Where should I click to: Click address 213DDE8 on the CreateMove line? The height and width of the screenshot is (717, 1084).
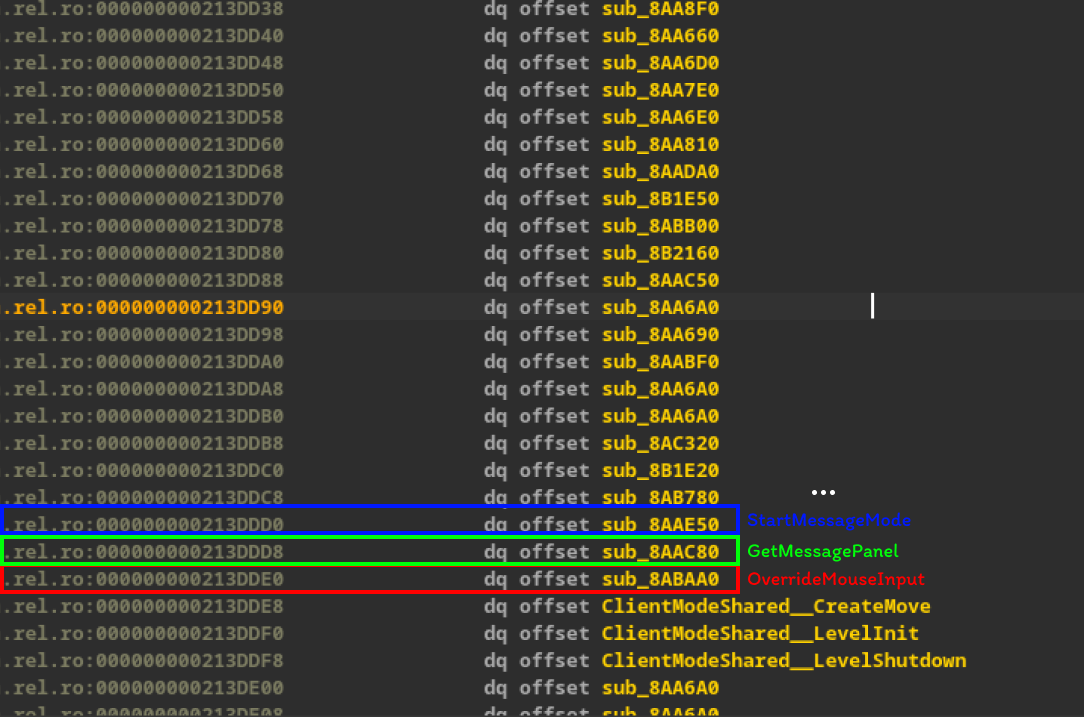coord(189,607)
